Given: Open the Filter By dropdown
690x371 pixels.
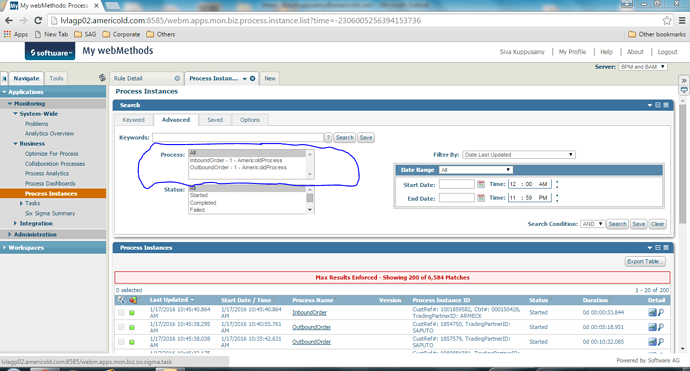Looking at the screenshot, I should pos(519,154).
